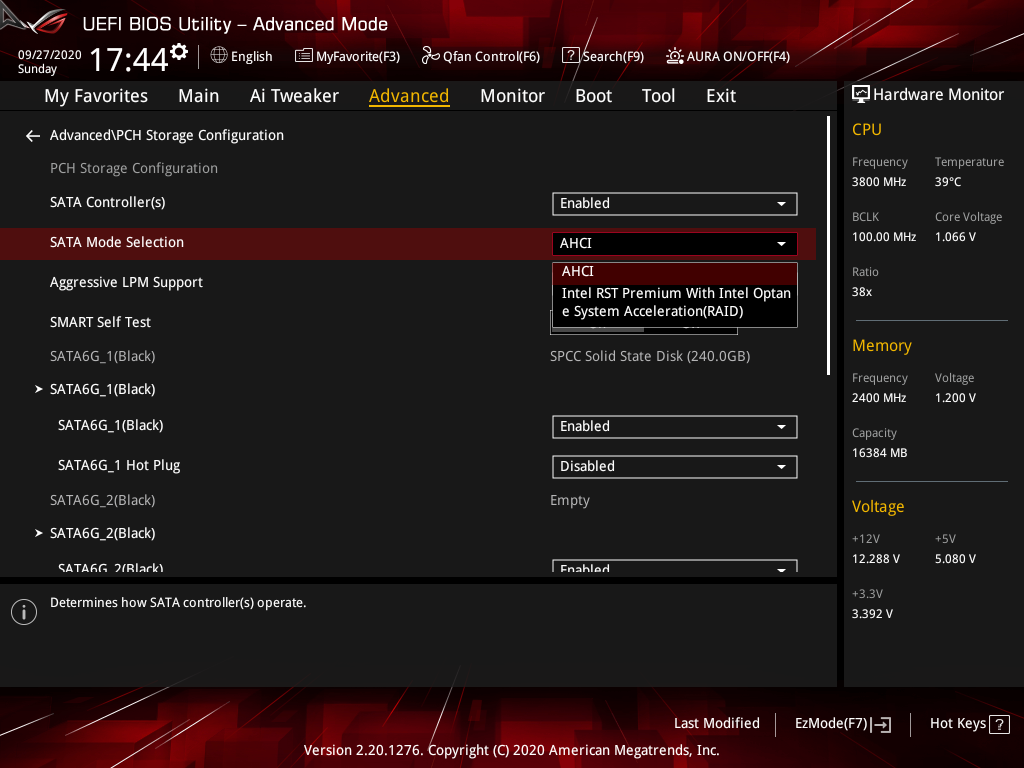Viewport: 1024px width, 768px height.
Task: Click the Hardware Monitor screen icon
Action: click(x=861, y=95)
